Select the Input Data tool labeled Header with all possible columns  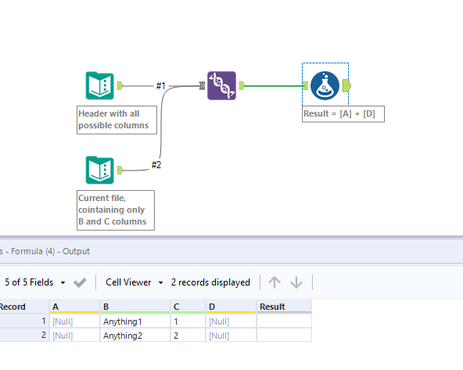100,86
